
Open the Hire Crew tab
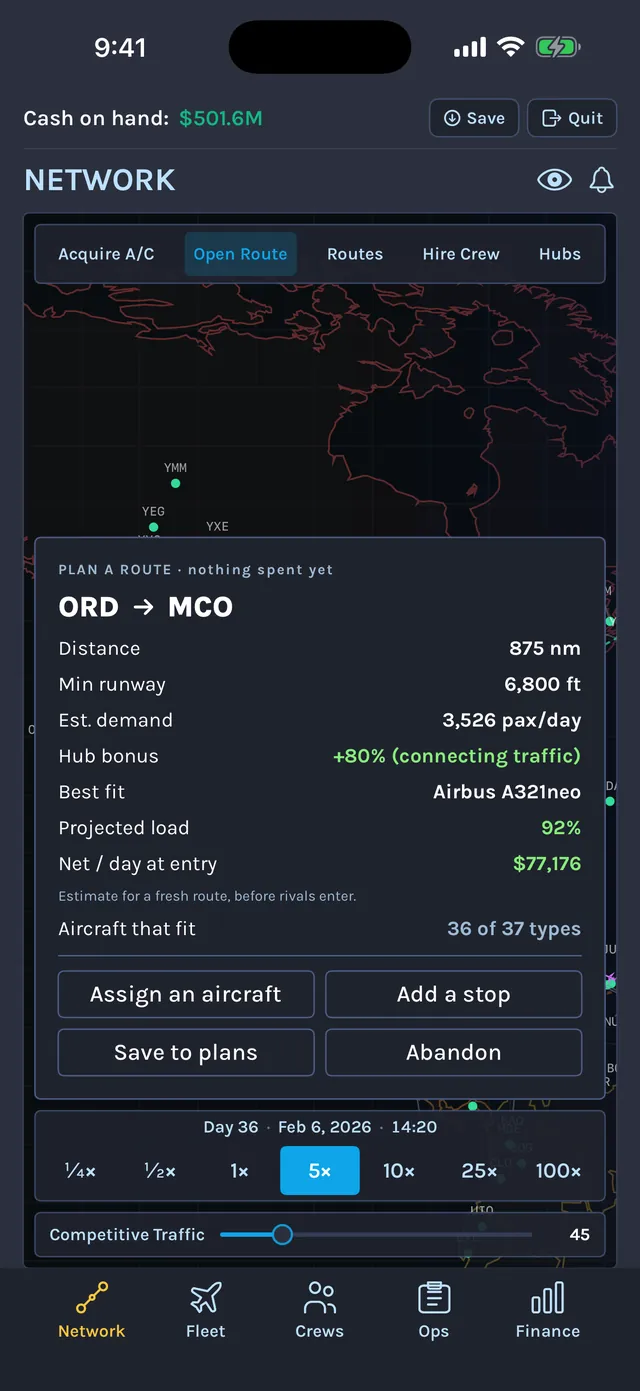tap(461, 254)
